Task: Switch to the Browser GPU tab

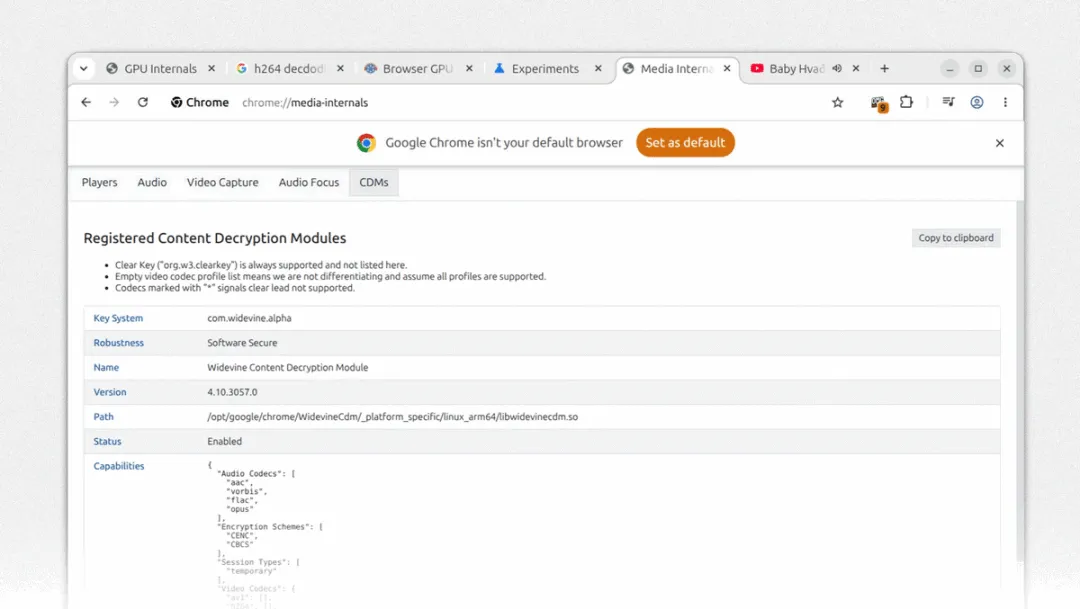Action: pyautogui.click(x=410, y=69)
